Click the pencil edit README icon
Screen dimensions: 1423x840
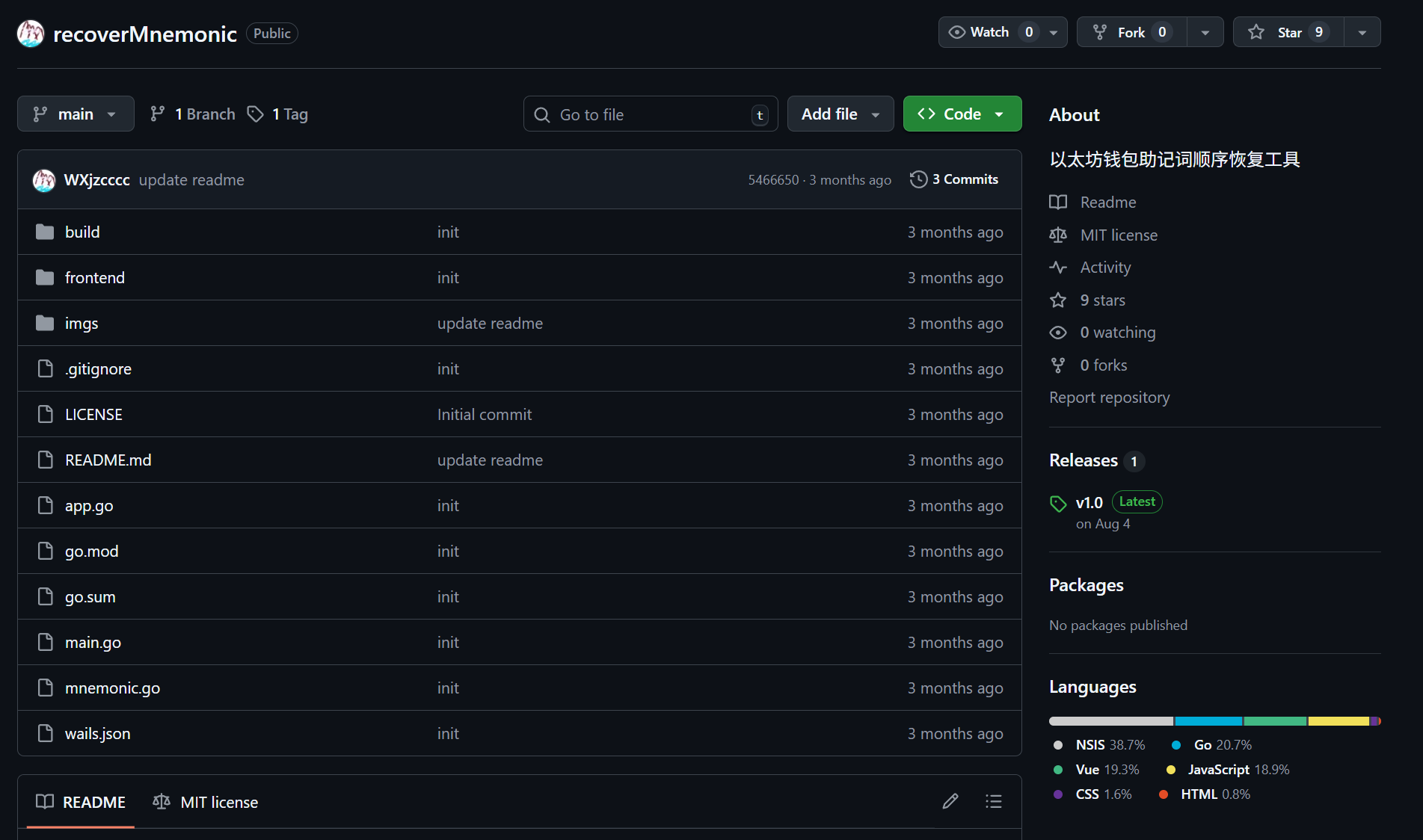(950, 801)
